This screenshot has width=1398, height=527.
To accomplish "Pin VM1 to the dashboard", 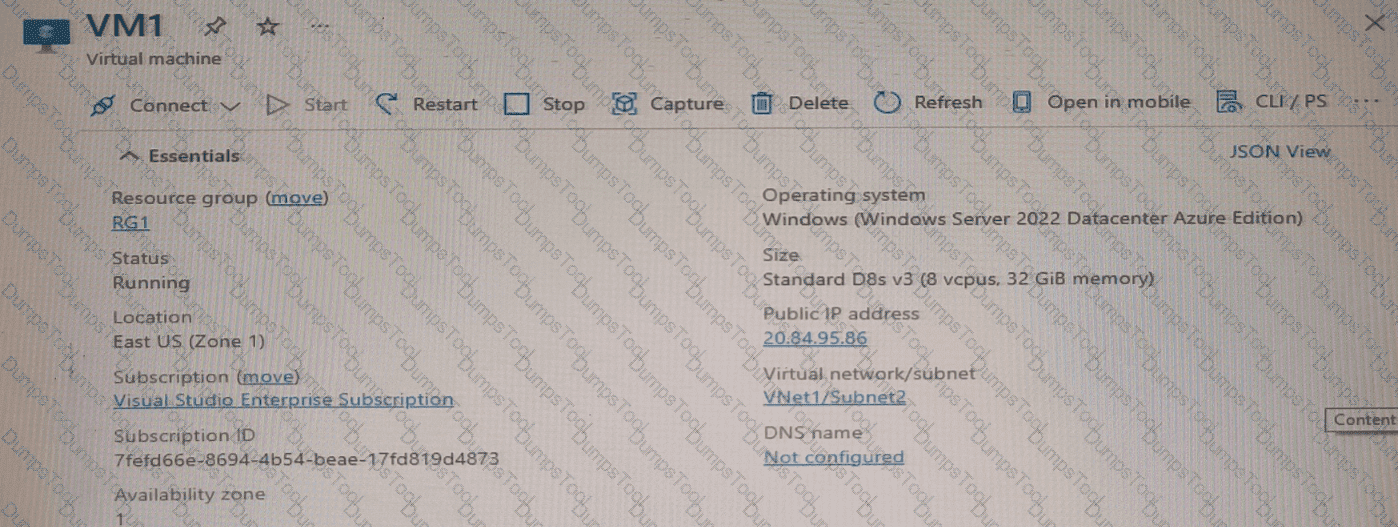I will pyautogui.click(x=214, y=27).
